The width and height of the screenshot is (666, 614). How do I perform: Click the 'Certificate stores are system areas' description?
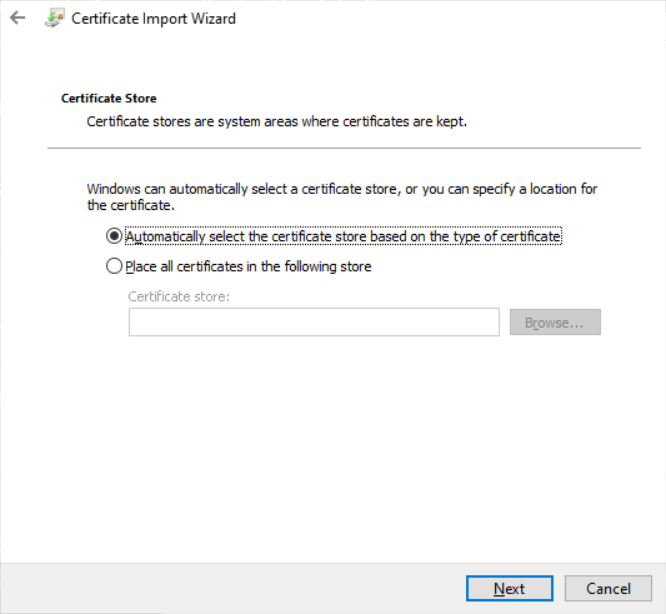click(x=277, y=121)
